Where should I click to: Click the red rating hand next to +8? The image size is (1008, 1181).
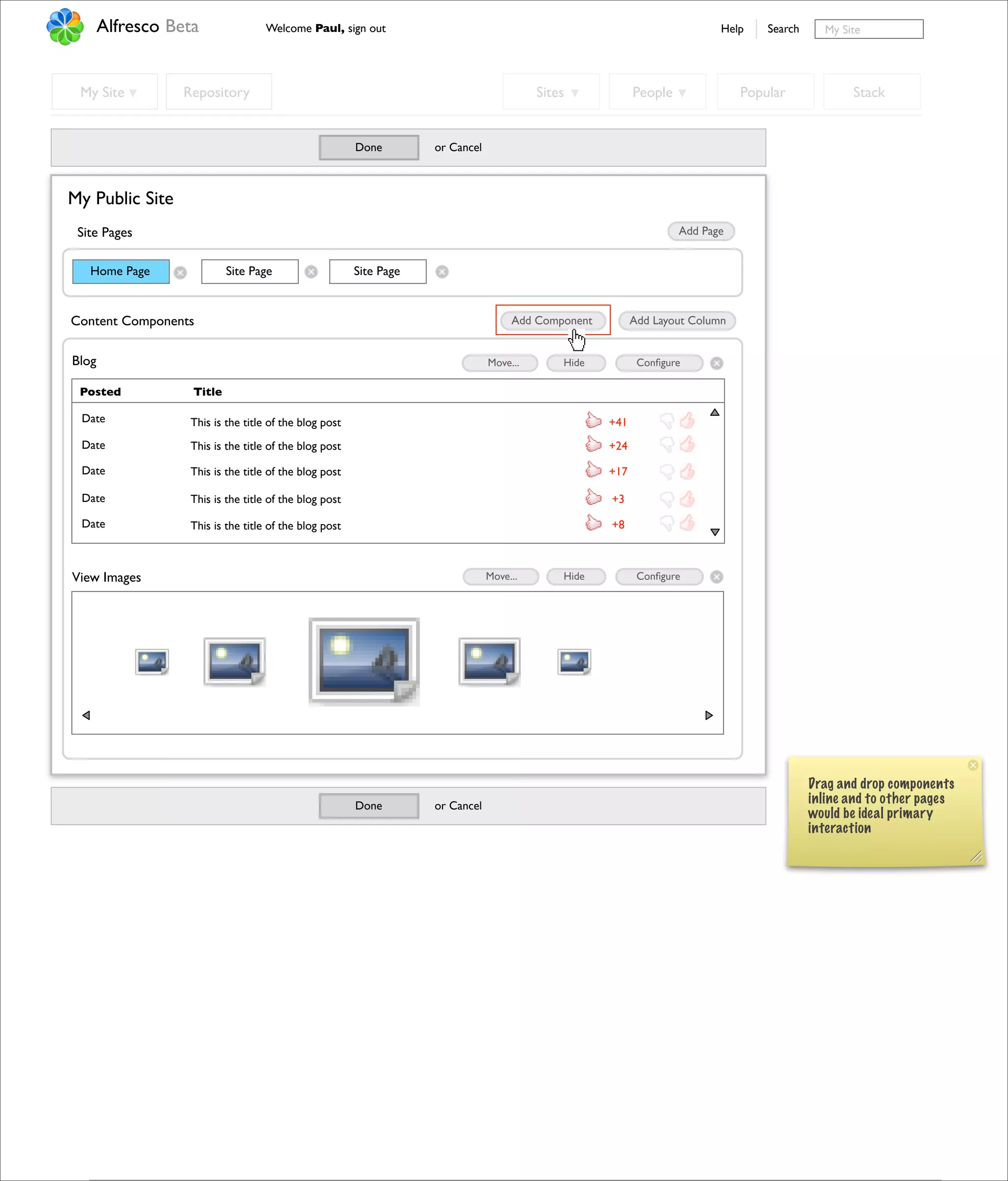(x=594, y=523)
